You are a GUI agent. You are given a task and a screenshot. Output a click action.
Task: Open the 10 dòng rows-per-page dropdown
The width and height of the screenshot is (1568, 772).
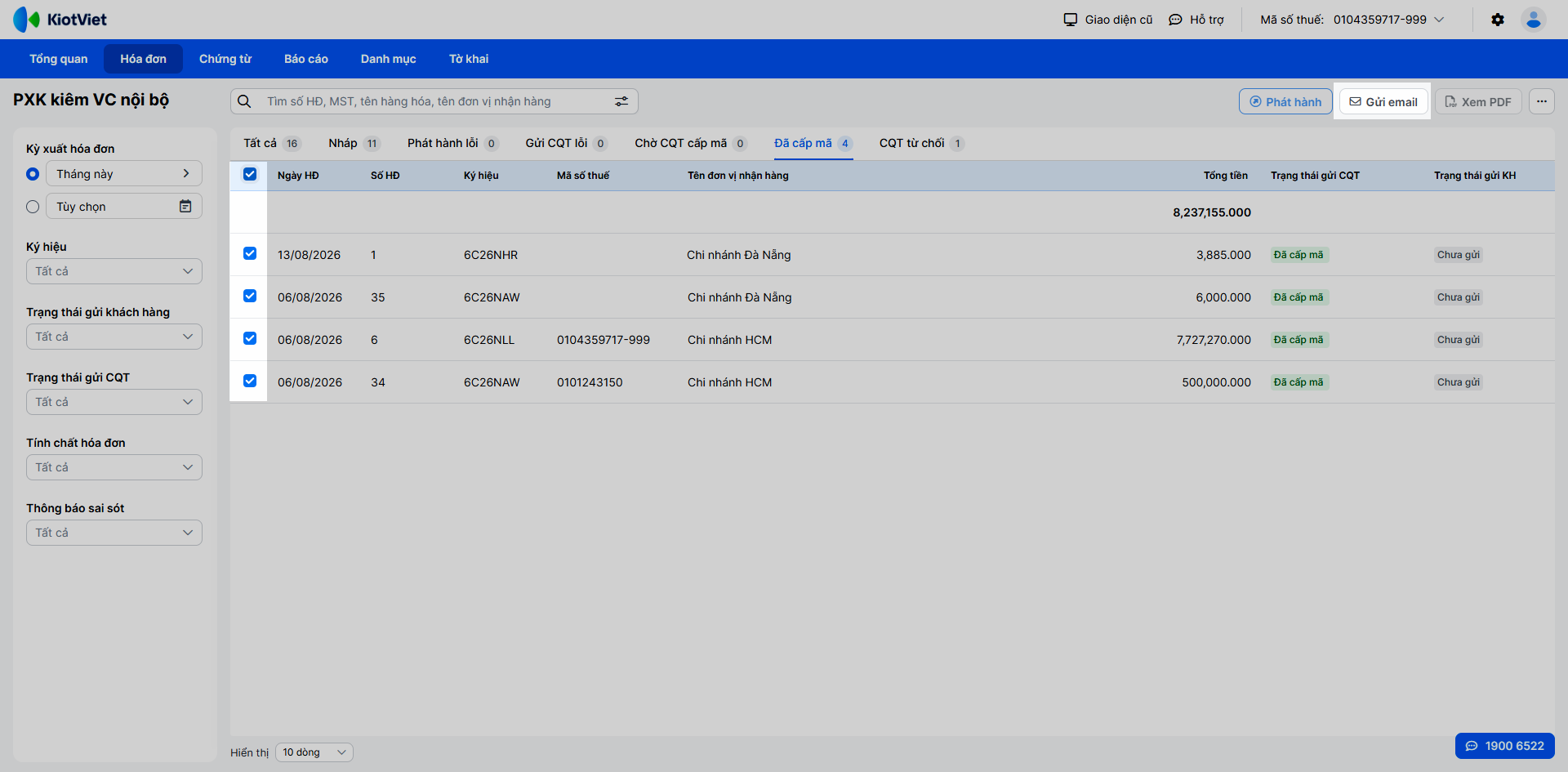(314, 752)
